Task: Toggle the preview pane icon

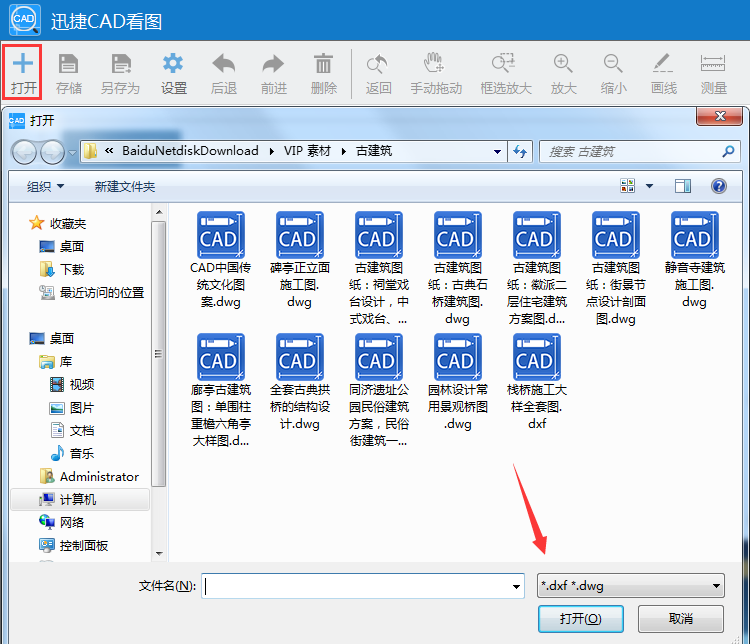Action: pyautogui.click(x=683, y=186)
